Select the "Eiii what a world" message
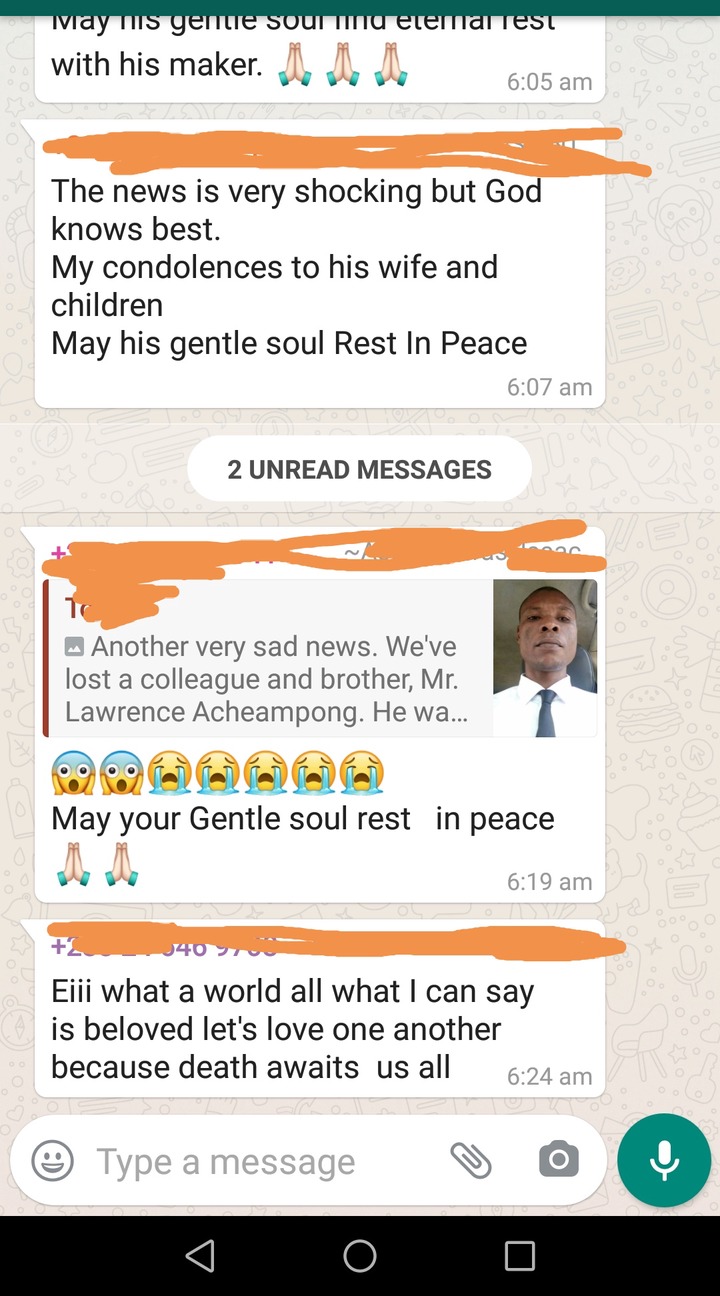Viewport: 720px width, 1296px height. tap(320, 1009)
